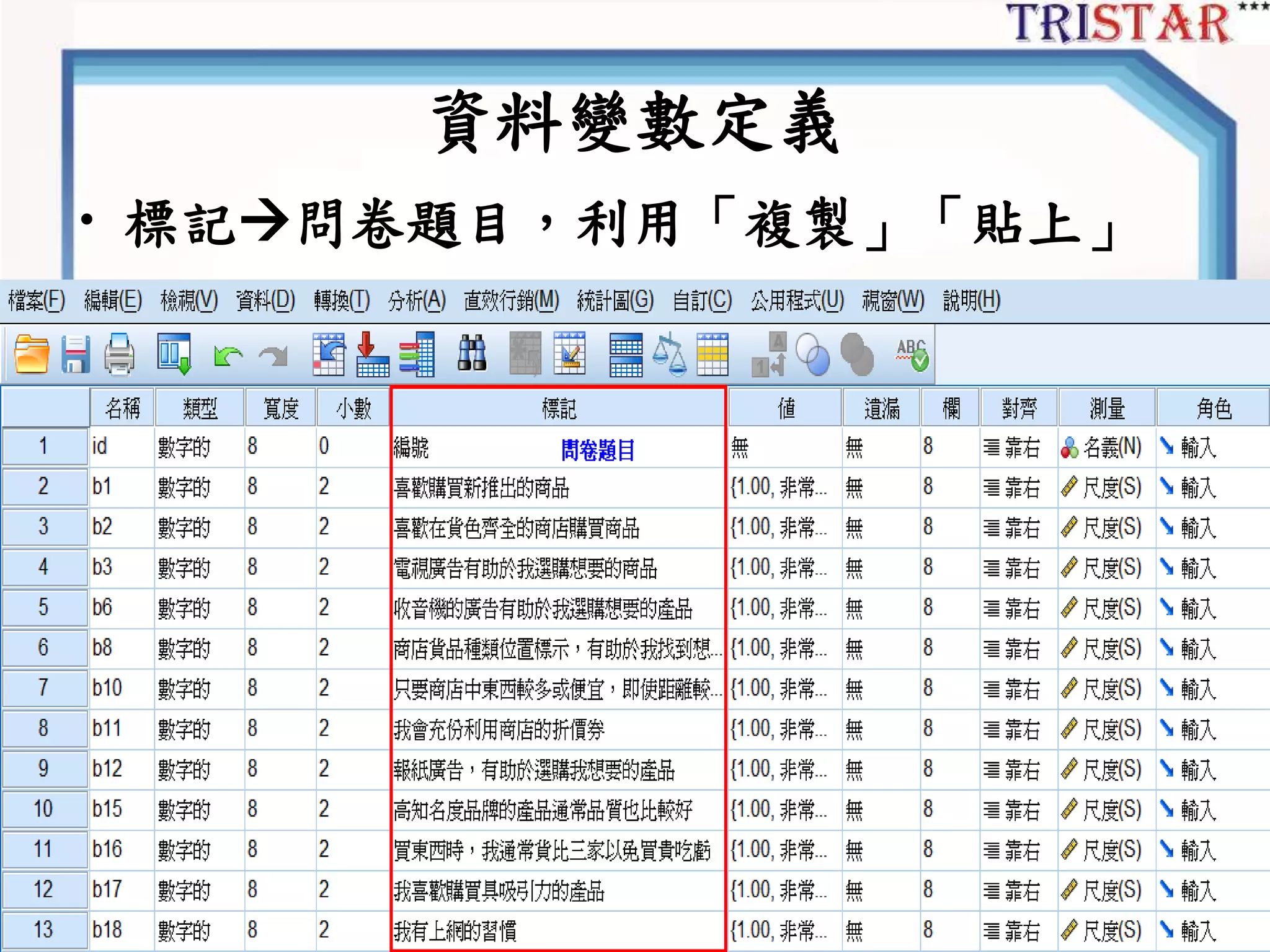The image size is (1270, 952).
Task: Click the Select cases icon
Action: 713,355
